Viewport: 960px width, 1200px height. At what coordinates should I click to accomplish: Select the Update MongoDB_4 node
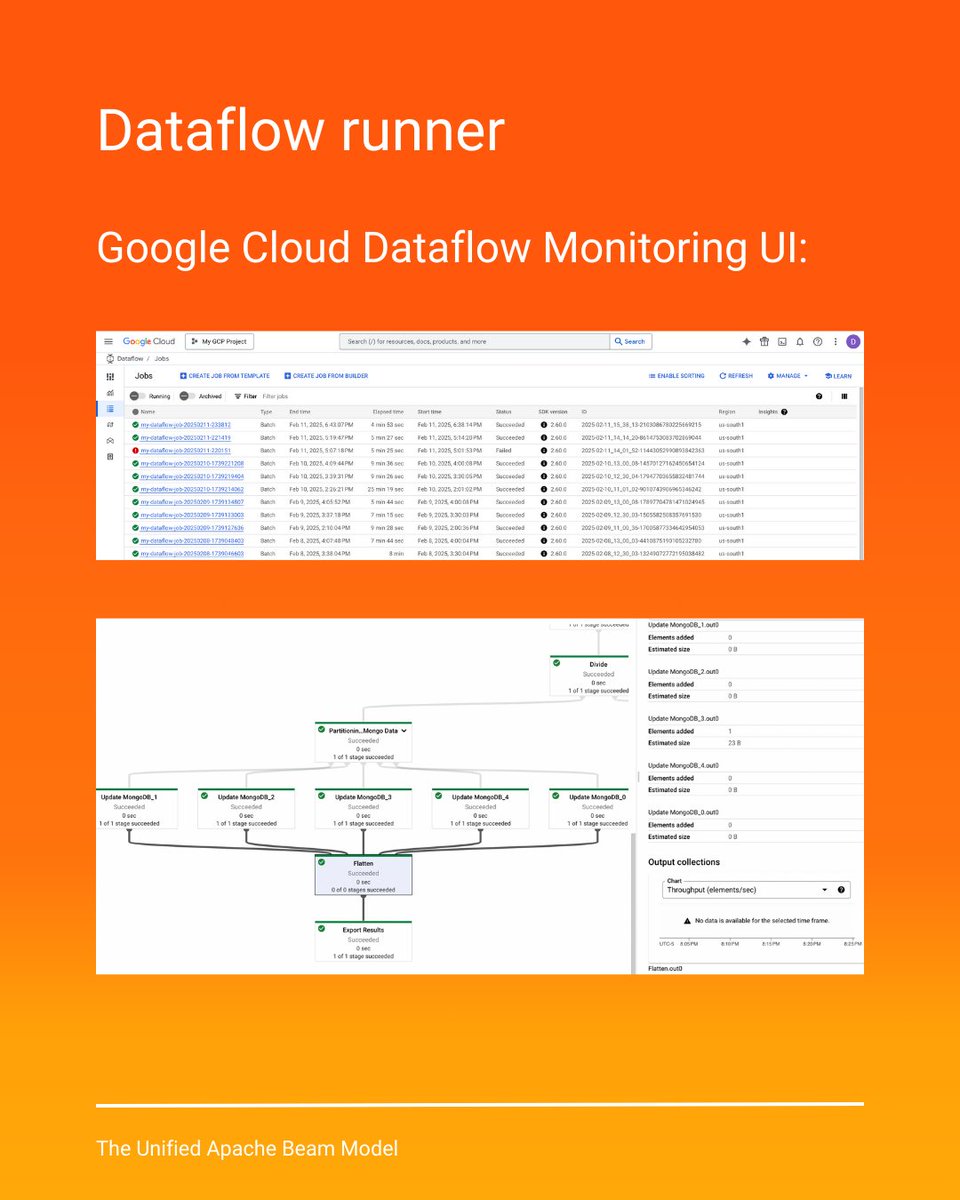[x=480, y=808]
